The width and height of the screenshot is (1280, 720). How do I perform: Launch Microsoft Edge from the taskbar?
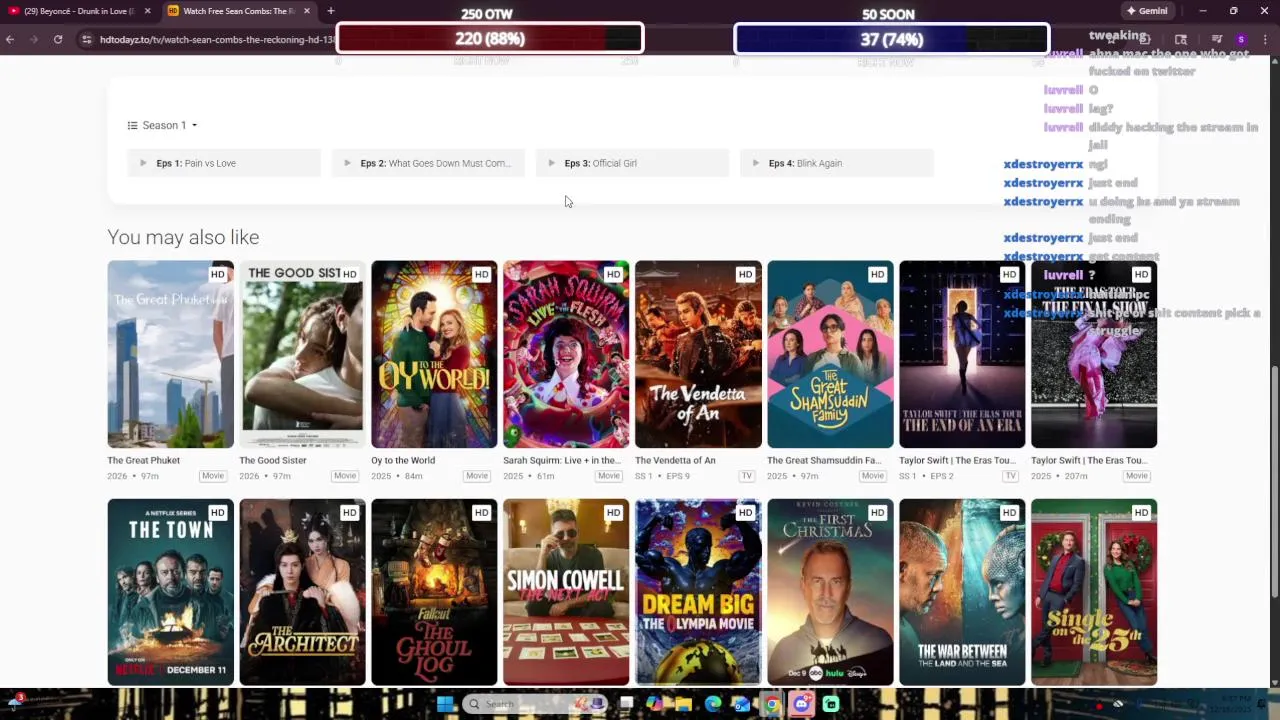pos(713,704)
